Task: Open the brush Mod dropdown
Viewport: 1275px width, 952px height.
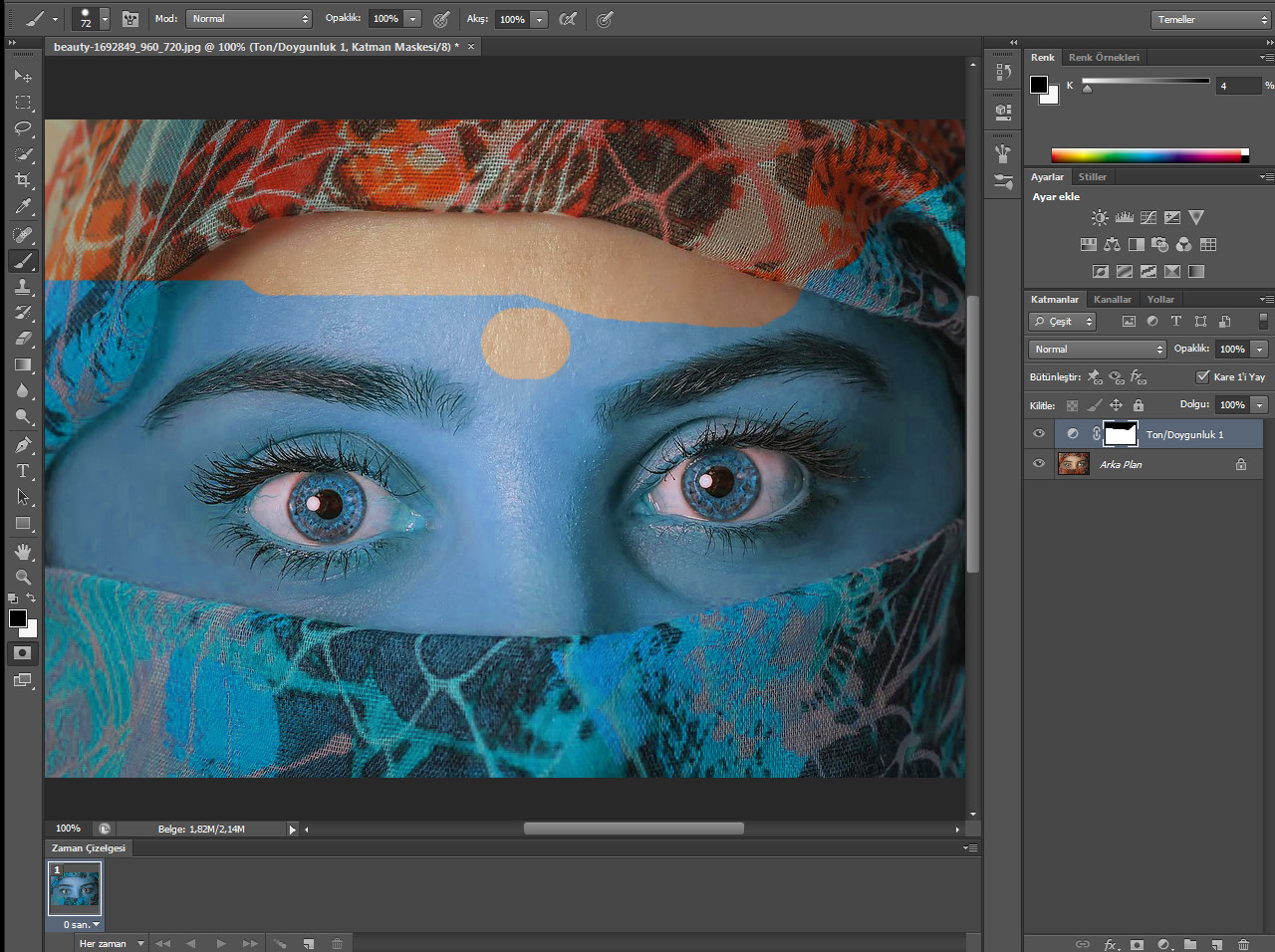Action: coord(249,19)
